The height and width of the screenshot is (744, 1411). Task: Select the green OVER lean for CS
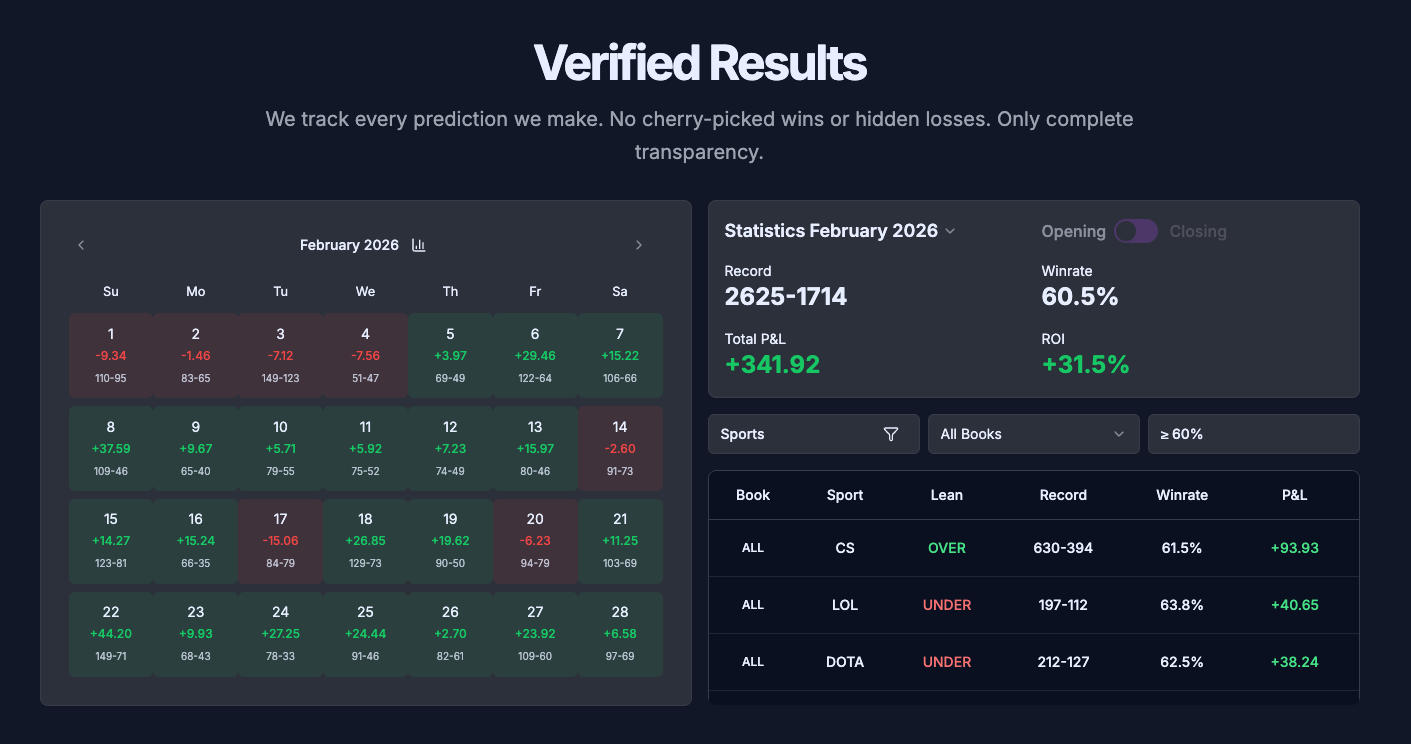coord(946,548)
